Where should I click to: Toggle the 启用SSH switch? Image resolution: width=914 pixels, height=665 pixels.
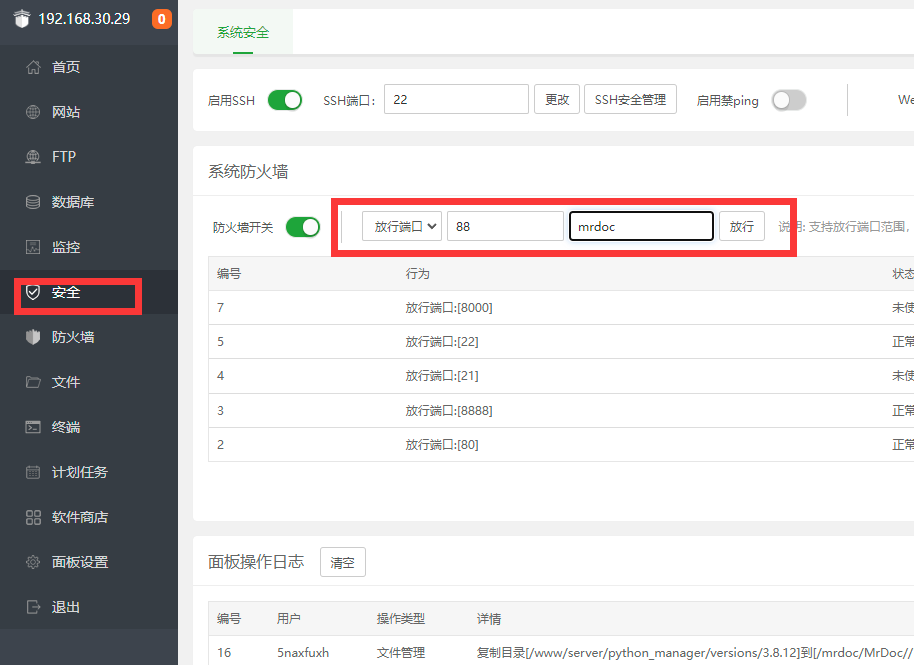click(x=284, y=99)
